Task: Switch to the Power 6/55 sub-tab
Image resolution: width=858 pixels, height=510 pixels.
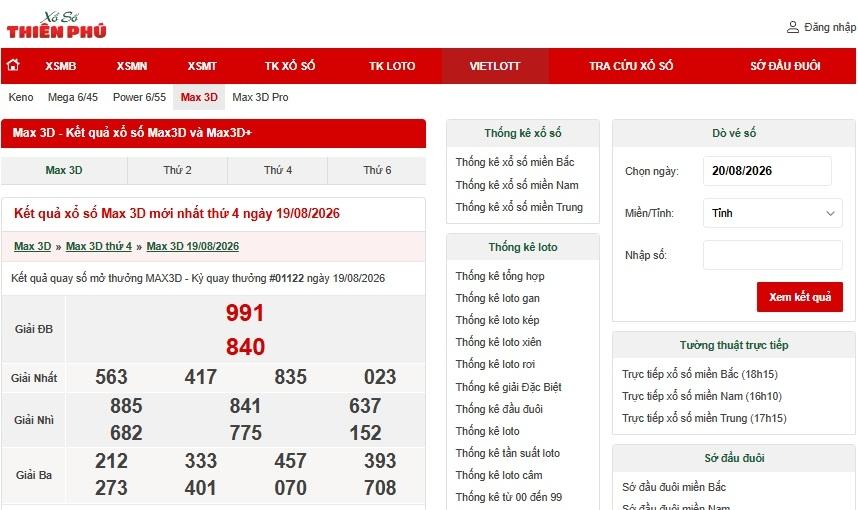Action: [139, 97]
